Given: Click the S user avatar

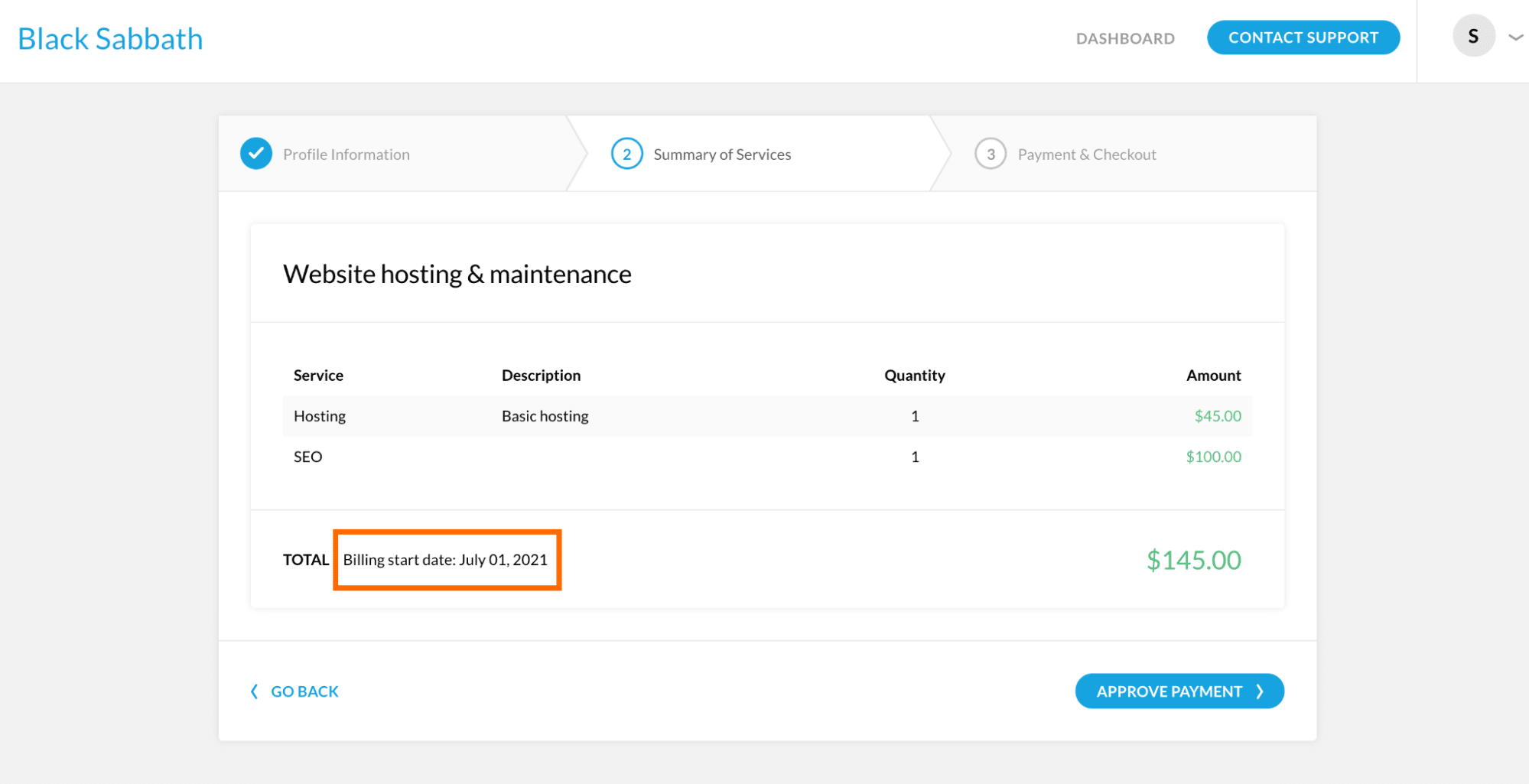Looking at the screenshot, I should (x=1473, y=36).
